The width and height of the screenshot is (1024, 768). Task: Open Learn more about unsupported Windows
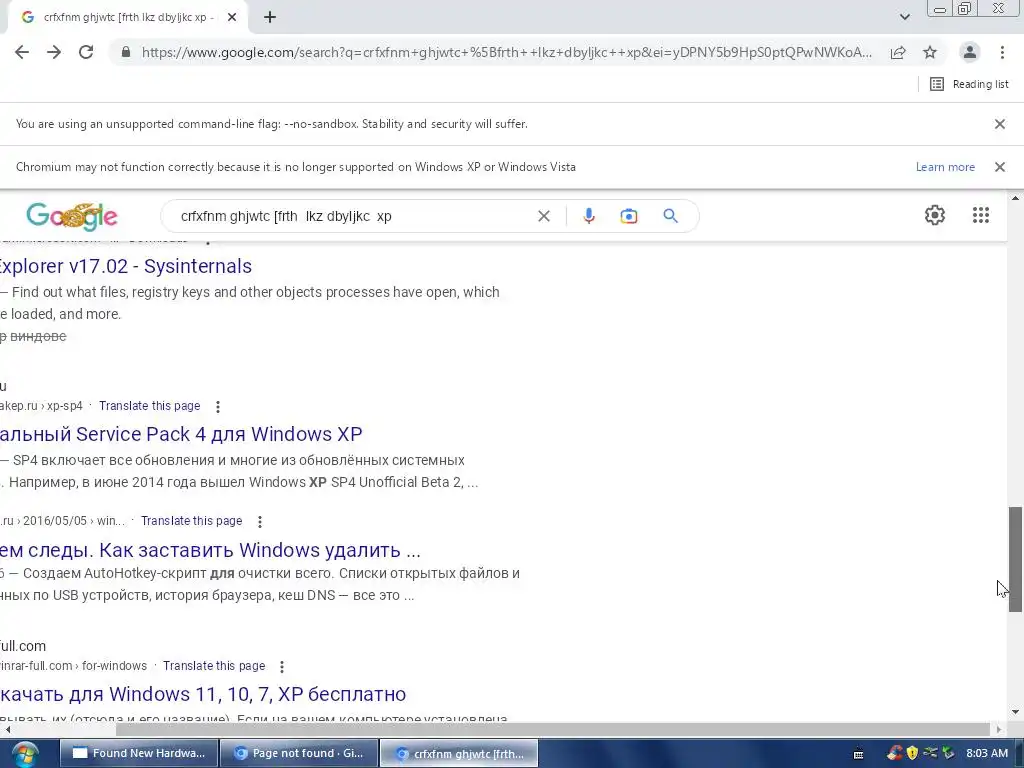[945, 167]
